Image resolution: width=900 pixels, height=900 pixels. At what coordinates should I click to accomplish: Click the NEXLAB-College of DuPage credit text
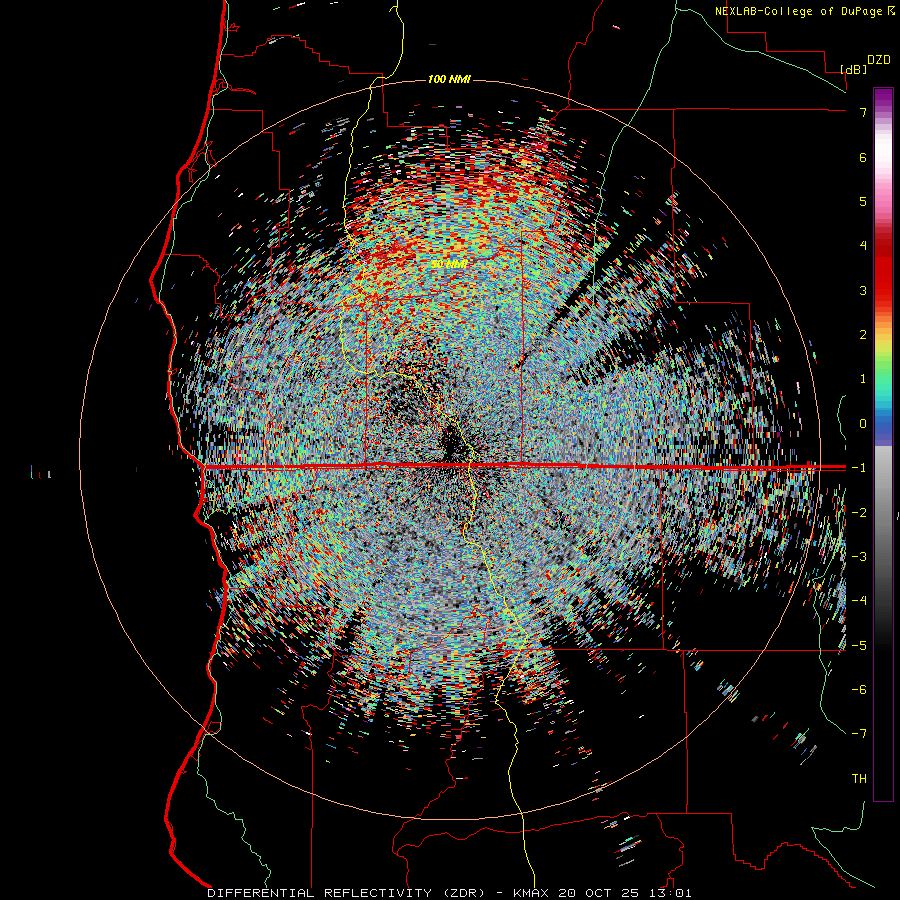(801, 11)
